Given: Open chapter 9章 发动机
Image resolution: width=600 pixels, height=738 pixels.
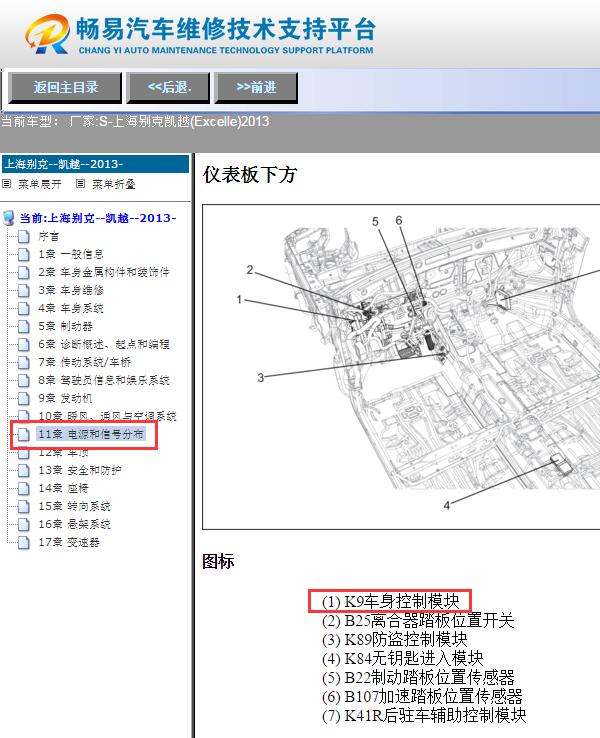Looking at the screenshot, I should coord(65,398).
